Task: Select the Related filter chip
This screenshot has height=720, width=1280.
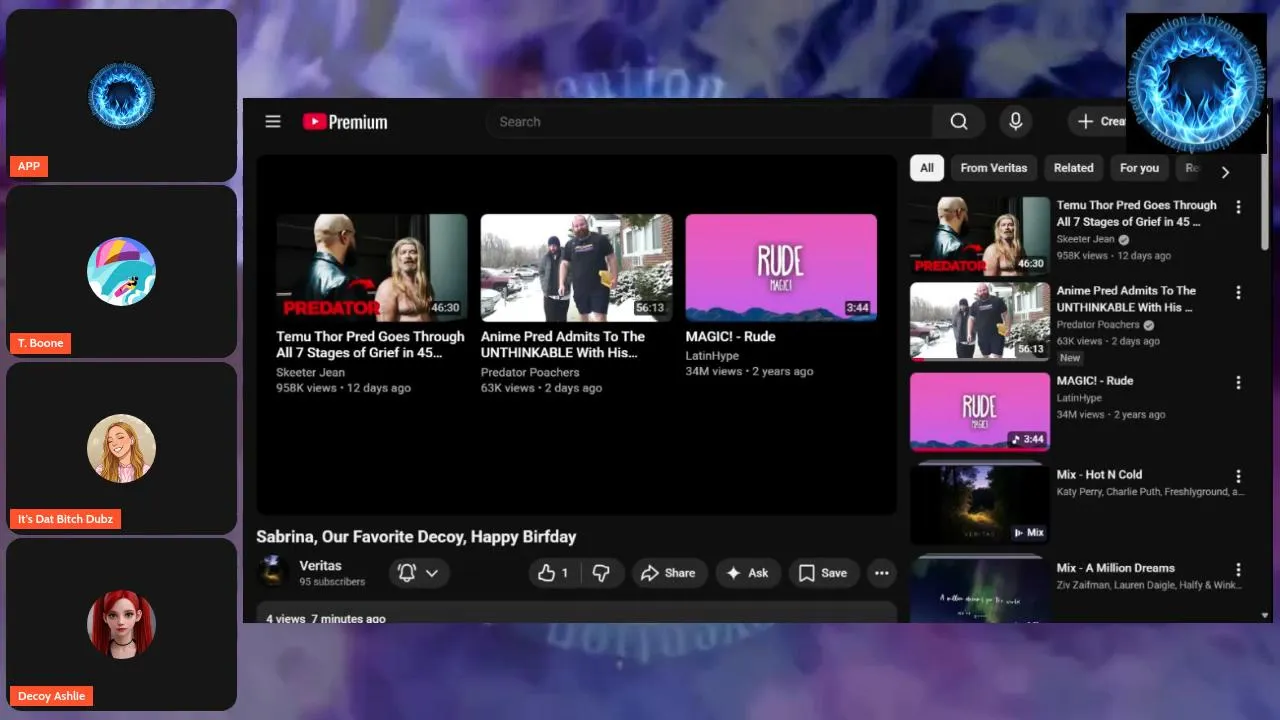Action: pos(1073,168)
